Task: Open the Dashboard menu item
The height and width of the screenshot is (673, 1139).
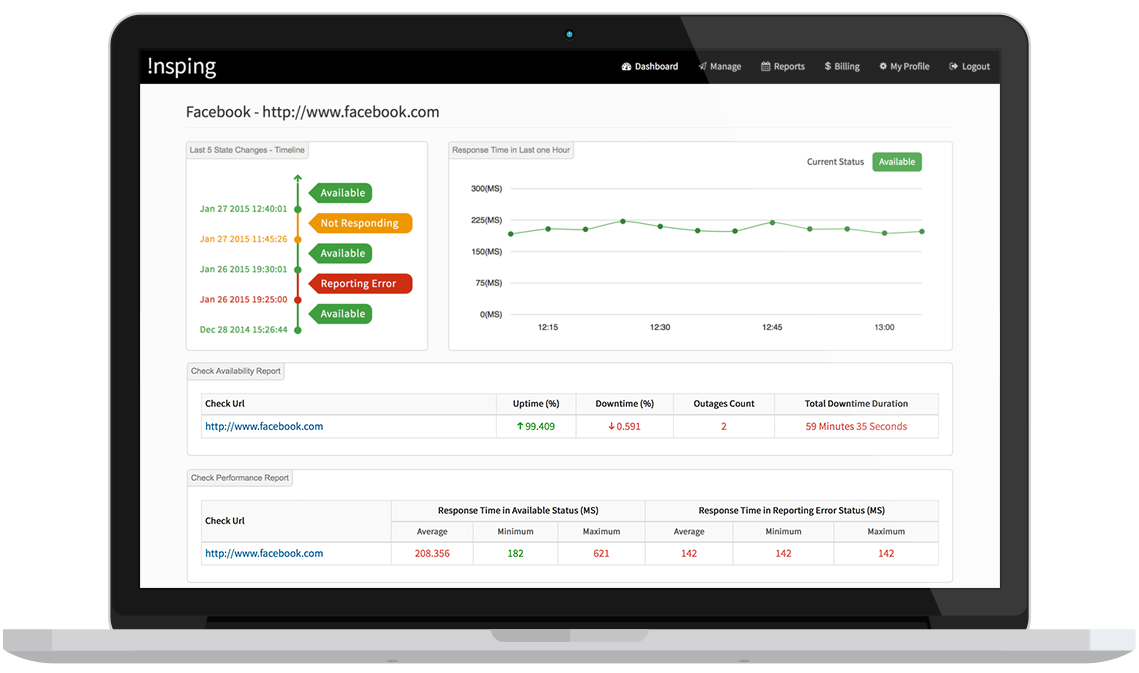Action: click(x=649, y=66)
